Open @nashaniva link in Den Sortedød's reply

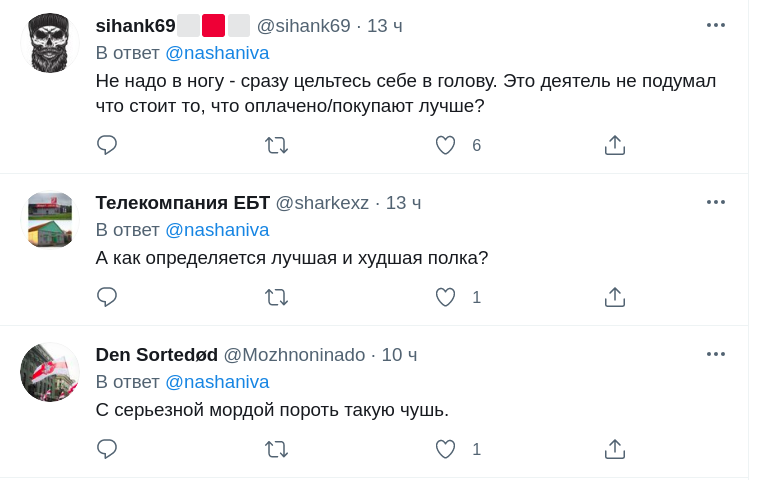tap(217, 382)
